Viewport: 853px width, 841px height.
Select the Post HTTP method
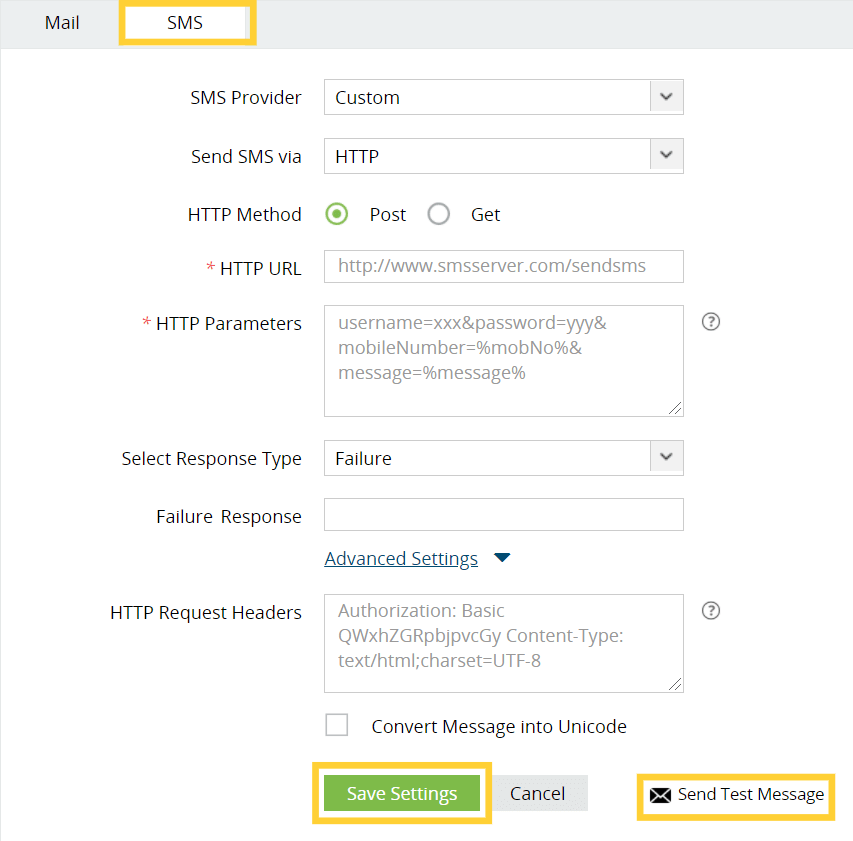tap(338, 214)
